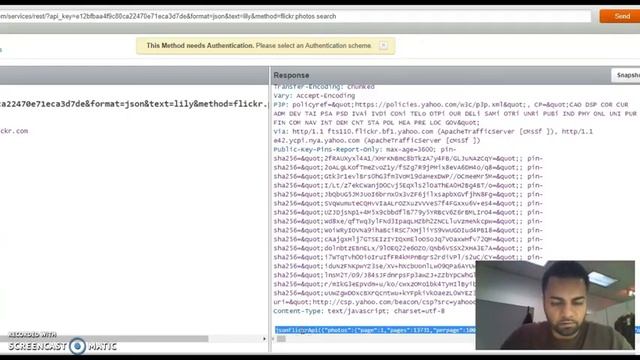The image size is (640, 360).
Task: Click the 'This Method needs Authentication' message
Action: pos(258,46)
